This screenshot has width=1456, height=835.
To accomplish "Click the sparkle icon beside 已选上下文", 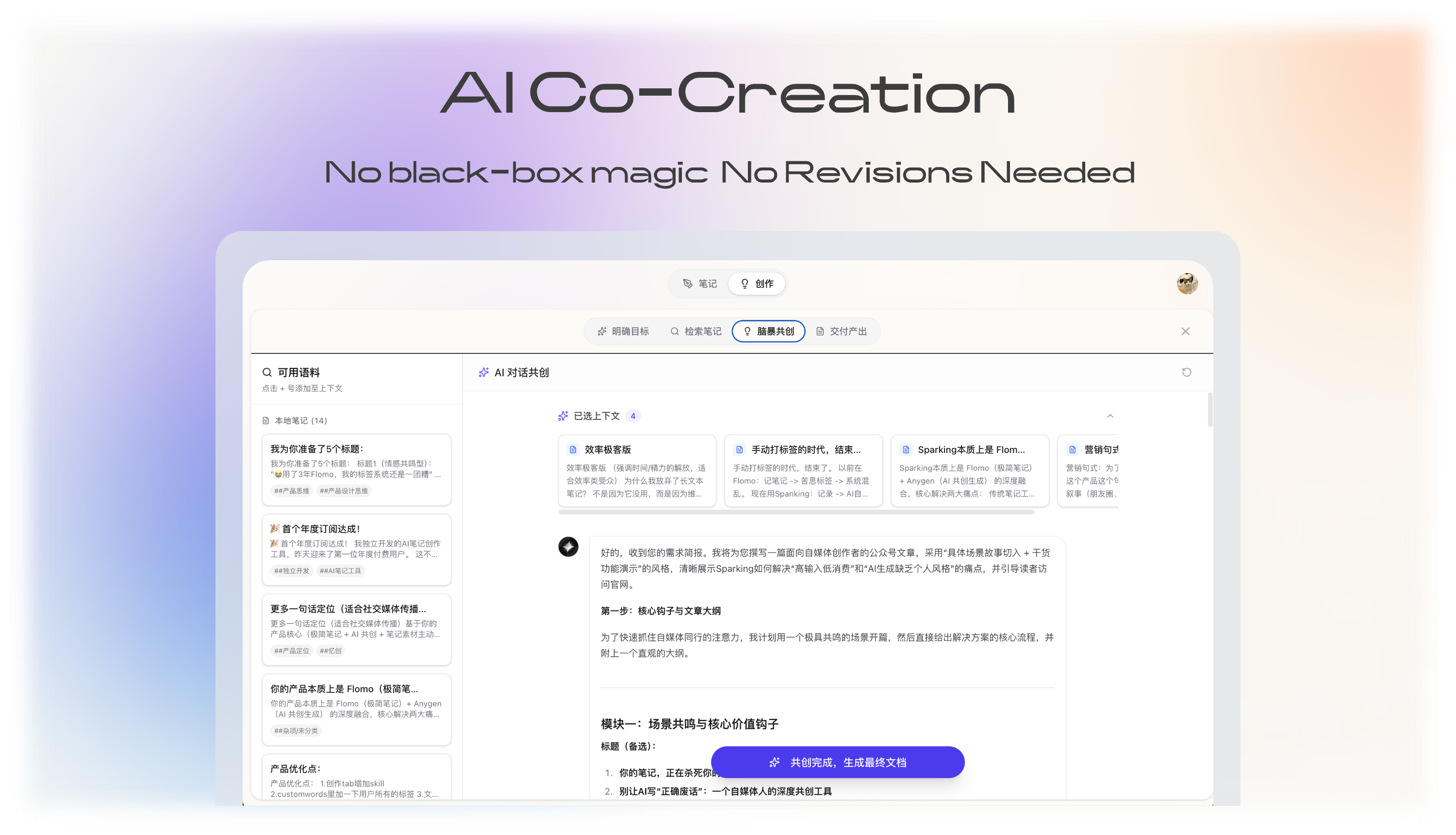I will point(563,416).
